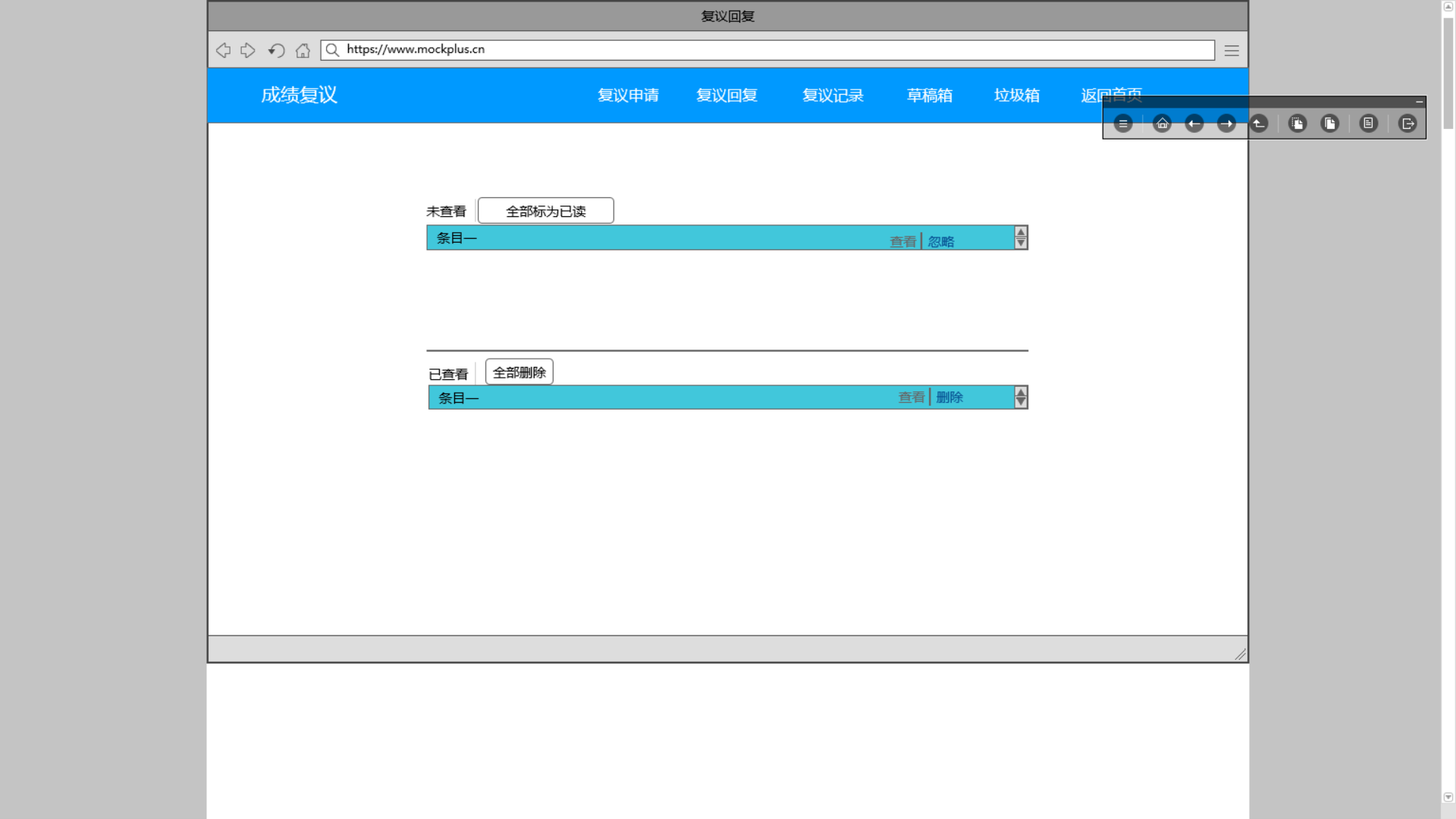Click the document notes icon in floating toolbar
The width and height of the screenshot is (1456, 819).
[1368, 124]
